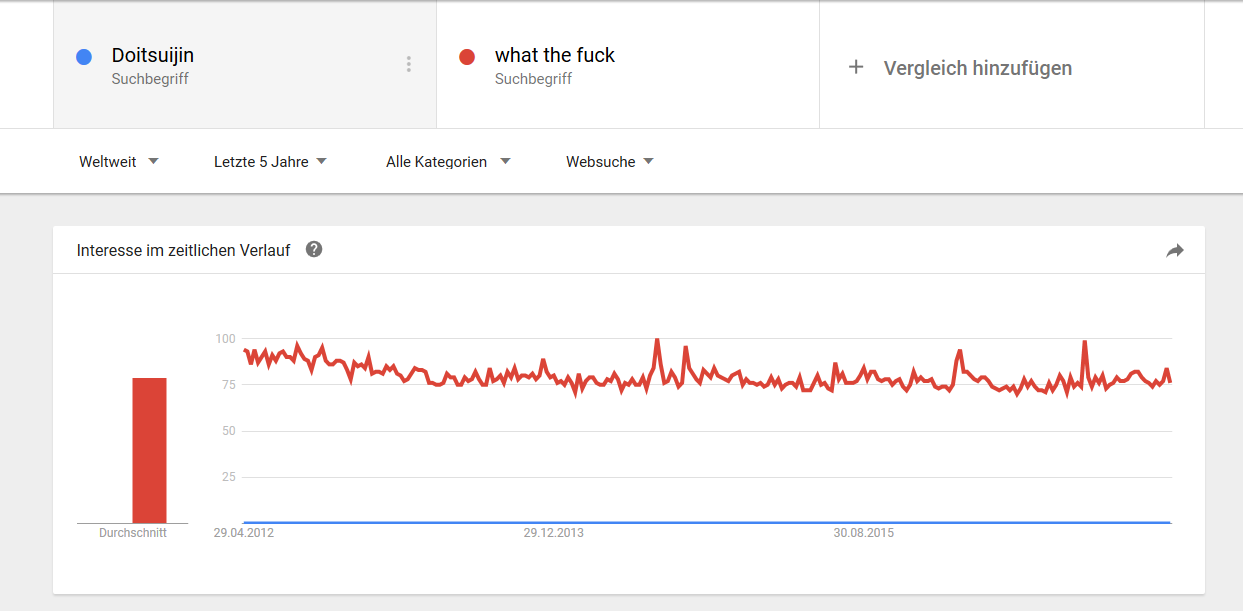Expand the Weltweit region dropdown
Viewport: 1243px width, 611px height.
coord(119,162)
